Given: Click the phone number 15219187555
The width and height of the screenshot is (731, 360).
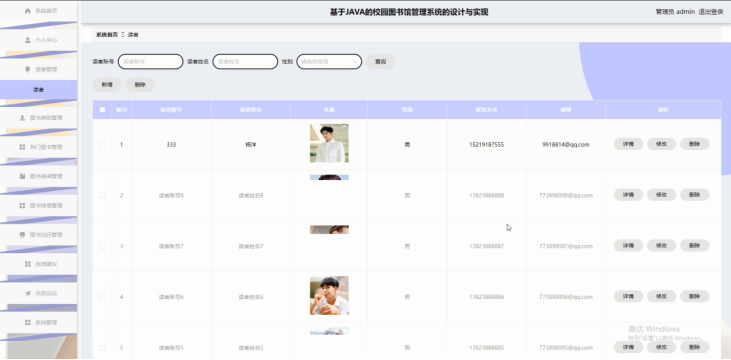Looking at the screenshot, I should point(486,145).
